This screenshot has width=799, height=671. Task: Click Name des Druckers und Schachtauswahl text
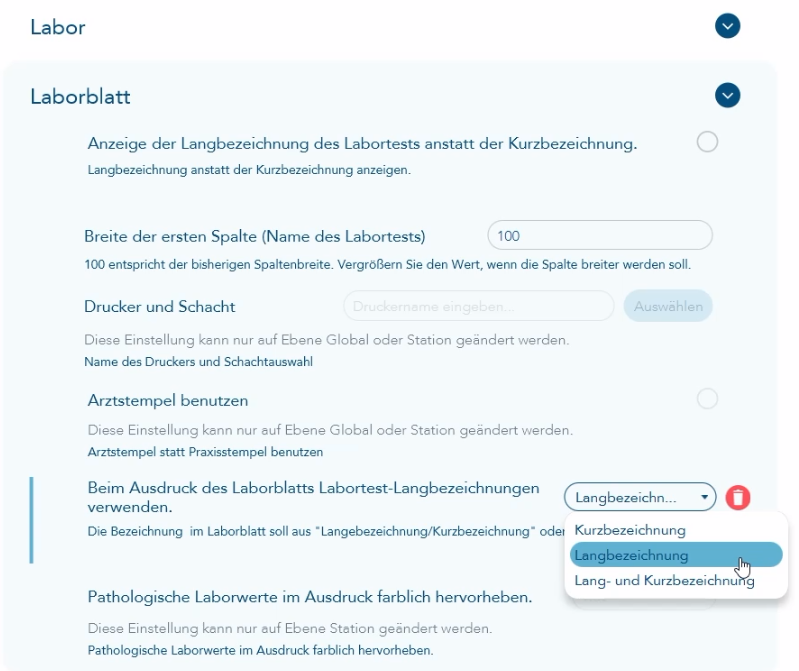198,362
